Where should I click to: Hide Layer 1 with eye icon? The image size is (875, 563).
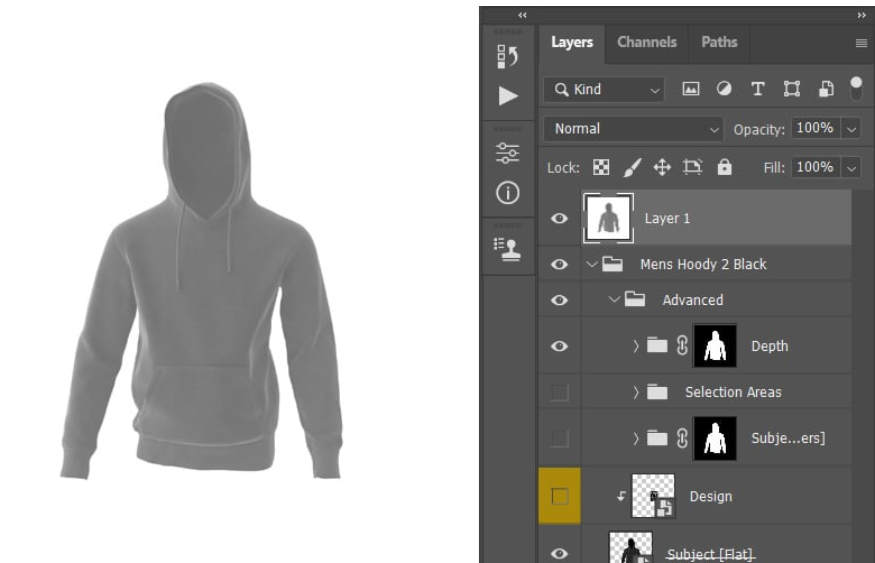(x=559, y=218)
